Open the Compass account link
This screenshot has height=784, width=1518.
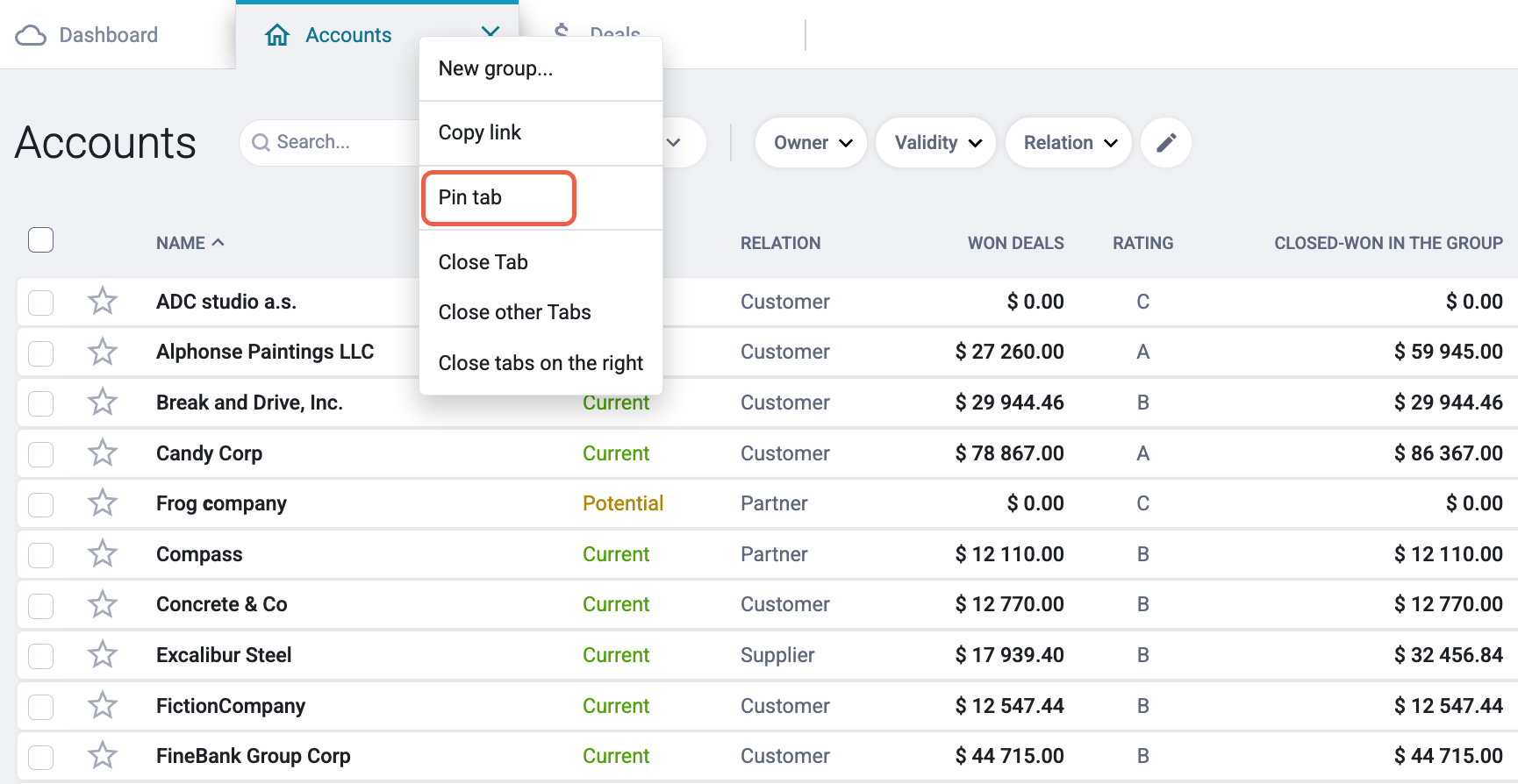pyautogui.click(x=199, y=554)
